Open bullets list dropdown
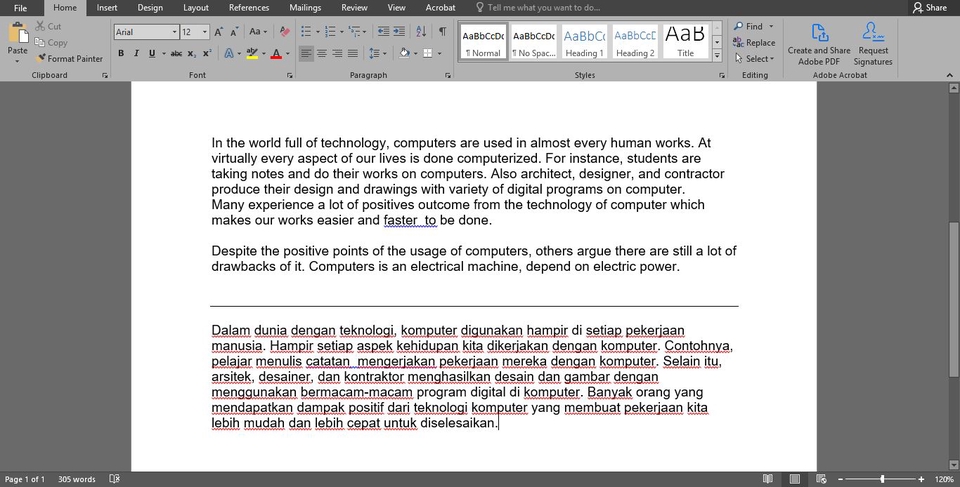960x487 pixels. 317,32
